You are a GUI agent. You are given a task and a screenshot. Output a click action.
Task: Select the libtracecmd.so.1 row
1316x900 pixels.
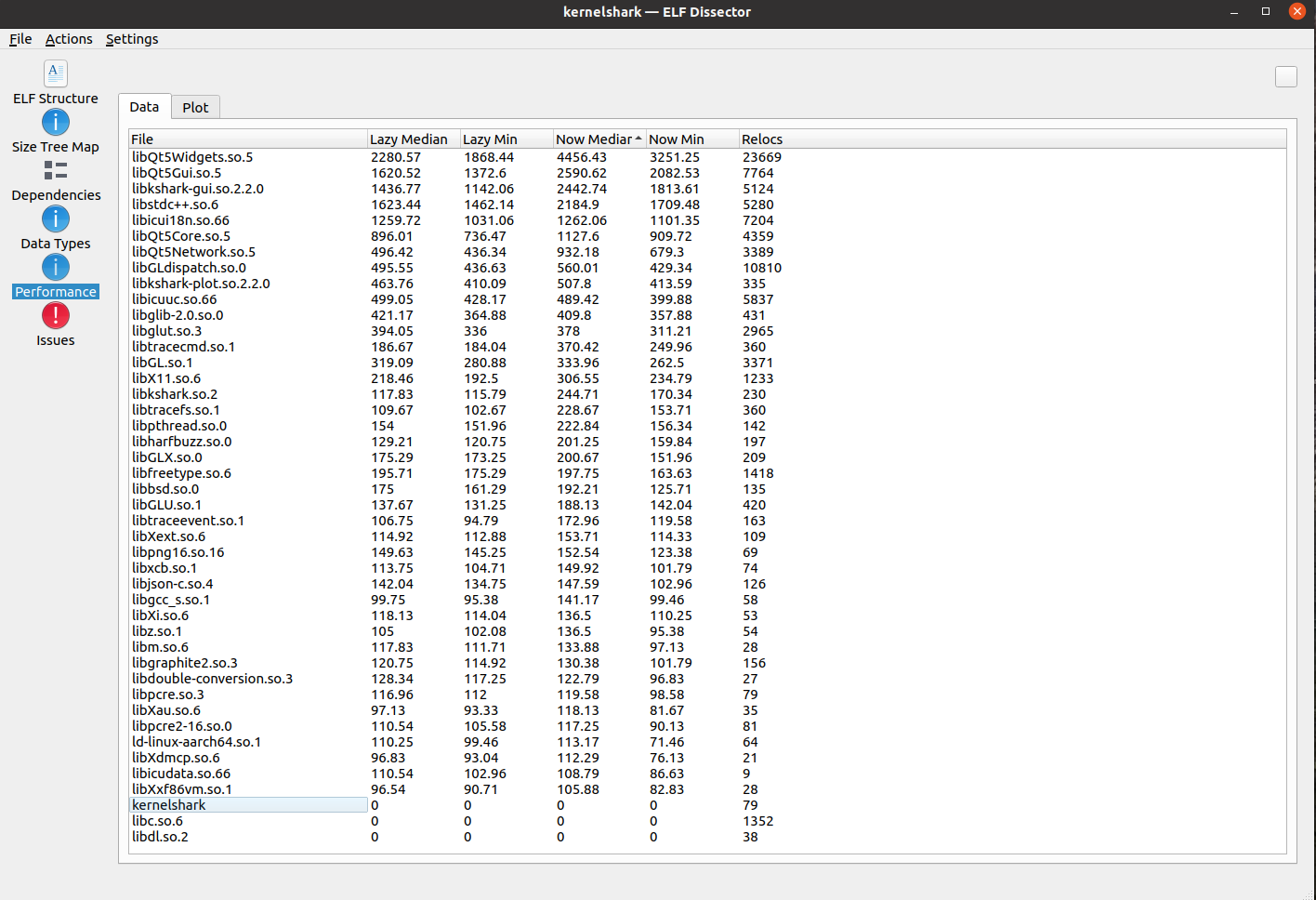point(707,347)
